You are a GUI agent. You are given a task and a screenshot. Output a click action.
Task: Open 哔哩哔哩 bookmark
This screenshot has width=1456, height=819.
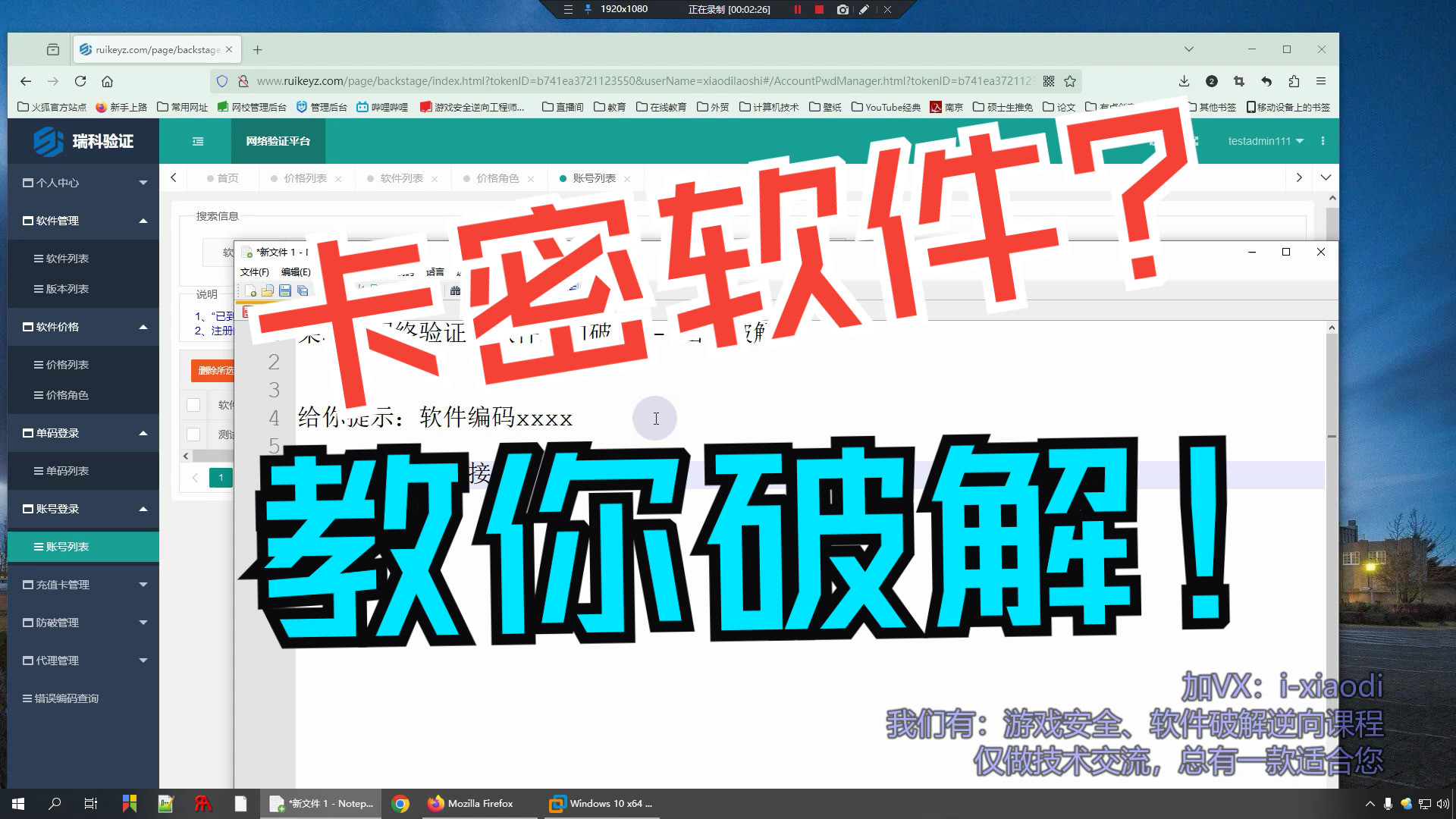(382, 107)
